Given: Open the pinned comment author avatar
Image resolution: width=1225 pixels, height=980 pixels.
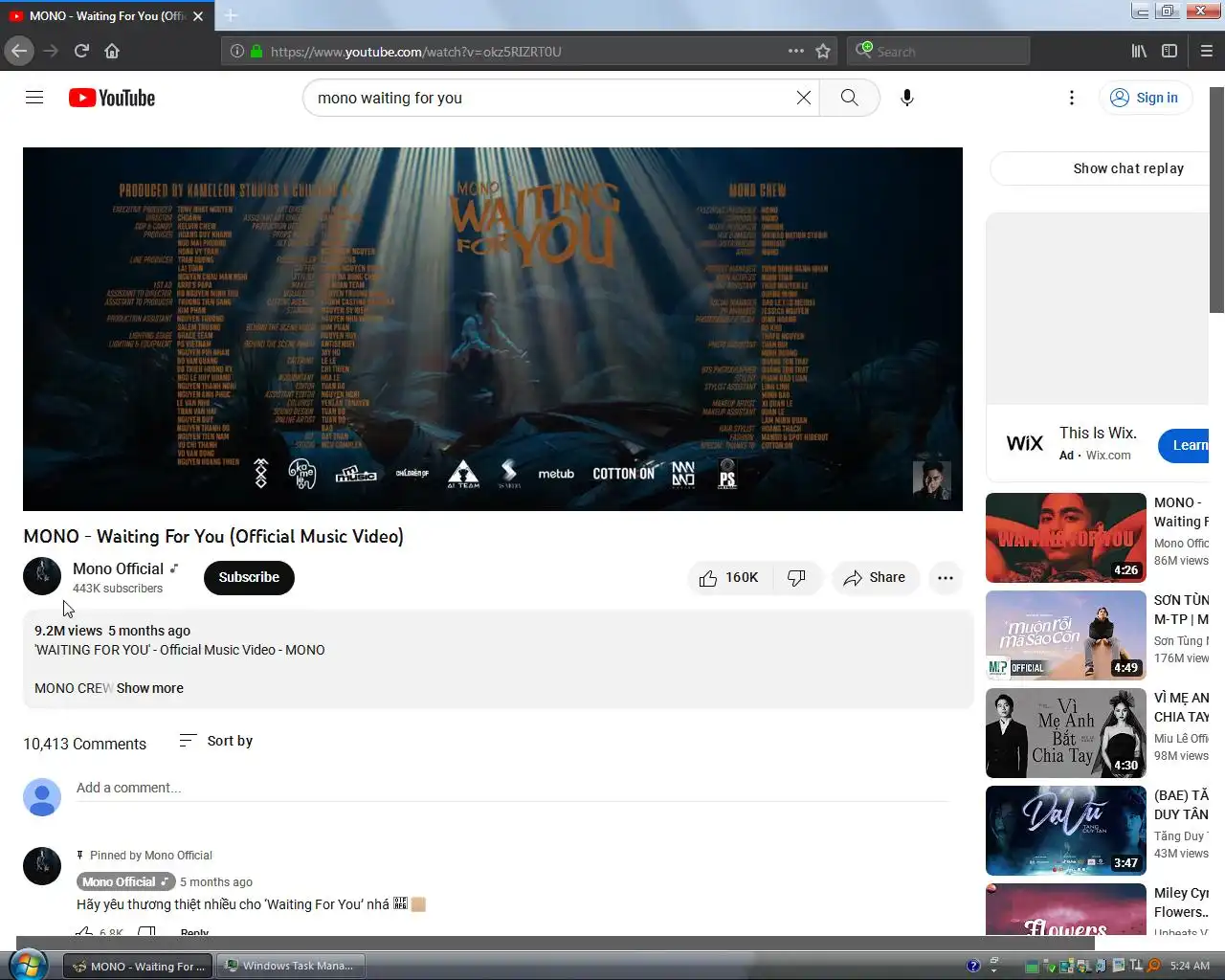Looking at the screenshot, I should [x=42, y=866].
